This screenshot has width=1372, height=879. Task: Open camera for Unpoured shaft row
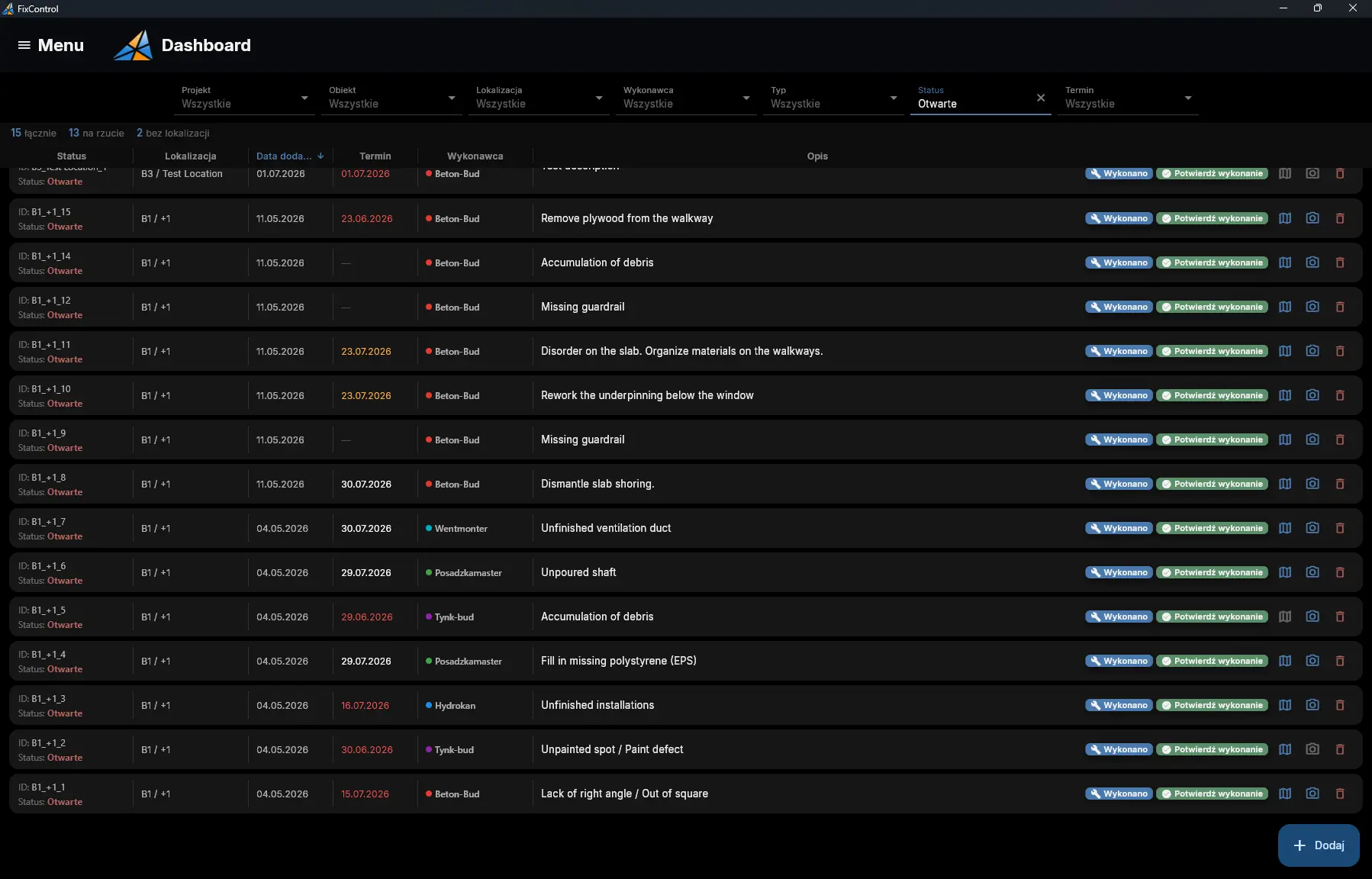click(1312, 572)
